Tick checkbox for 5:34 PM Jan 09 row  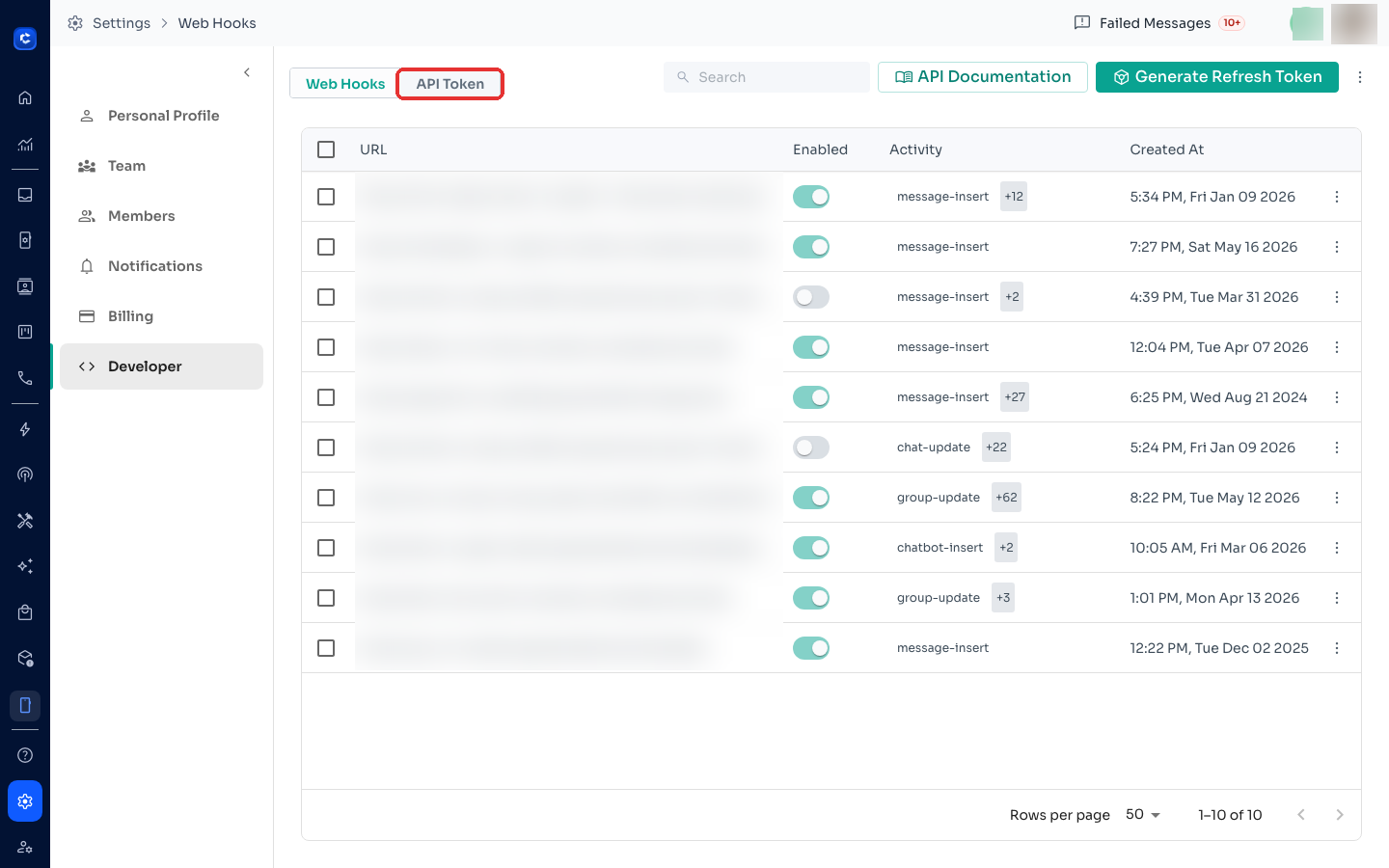pyautogui.click(x=326, y=197)
